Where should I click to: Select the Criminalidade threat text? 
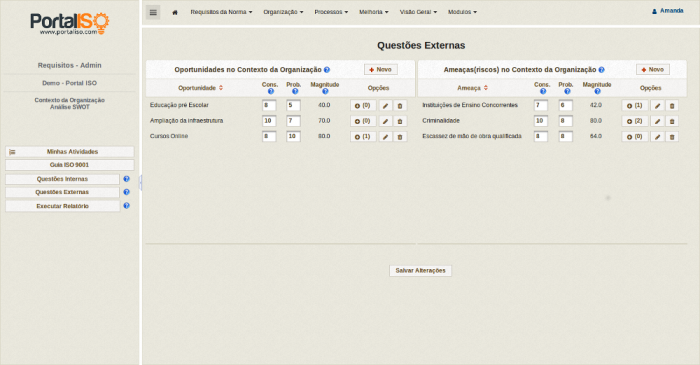[441, 121]
